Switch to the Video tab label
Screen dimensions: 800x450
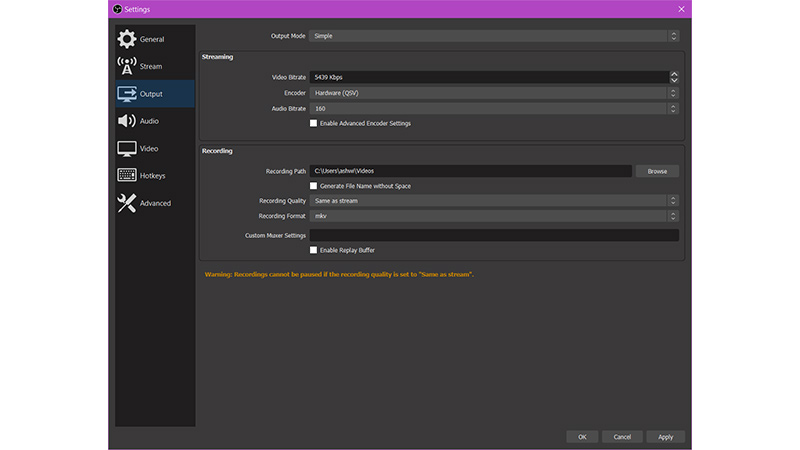[149, 148]
